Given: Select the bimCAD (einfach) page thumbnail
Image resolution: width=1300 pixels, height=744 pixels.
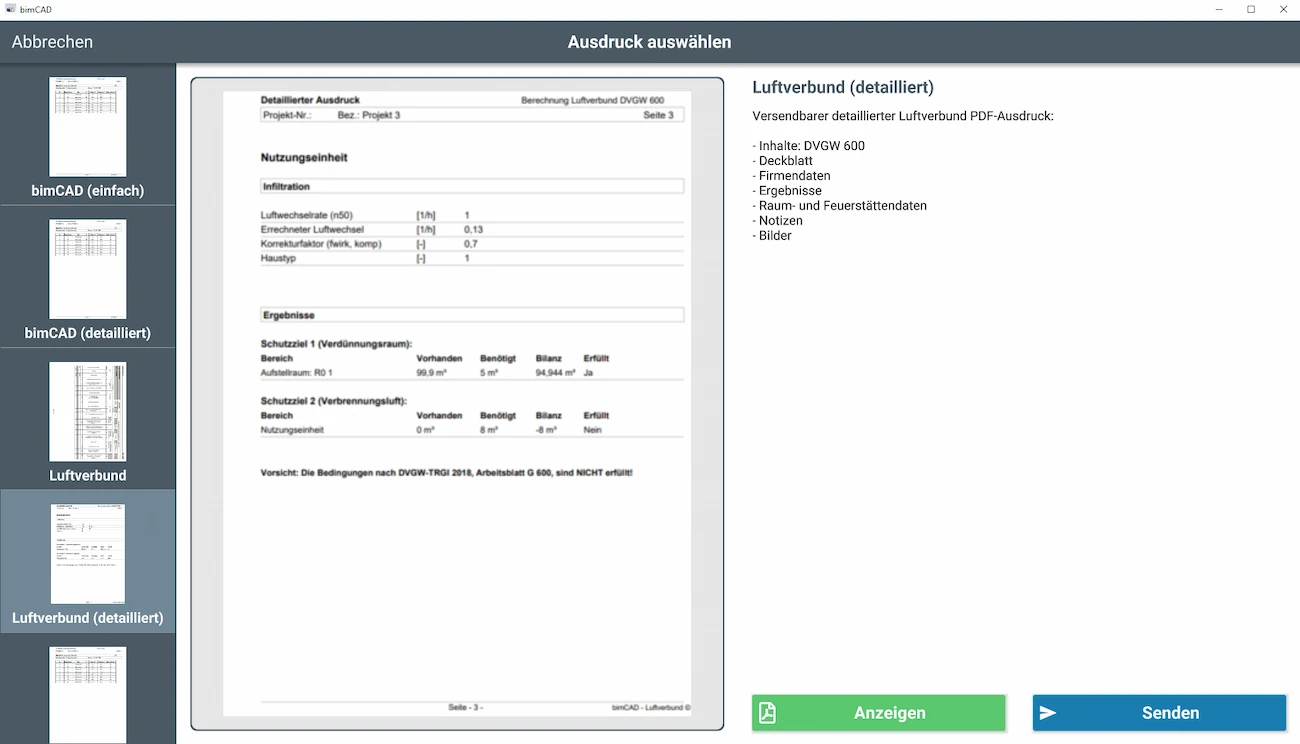Looking at the screenshot, I should [88, 127].
